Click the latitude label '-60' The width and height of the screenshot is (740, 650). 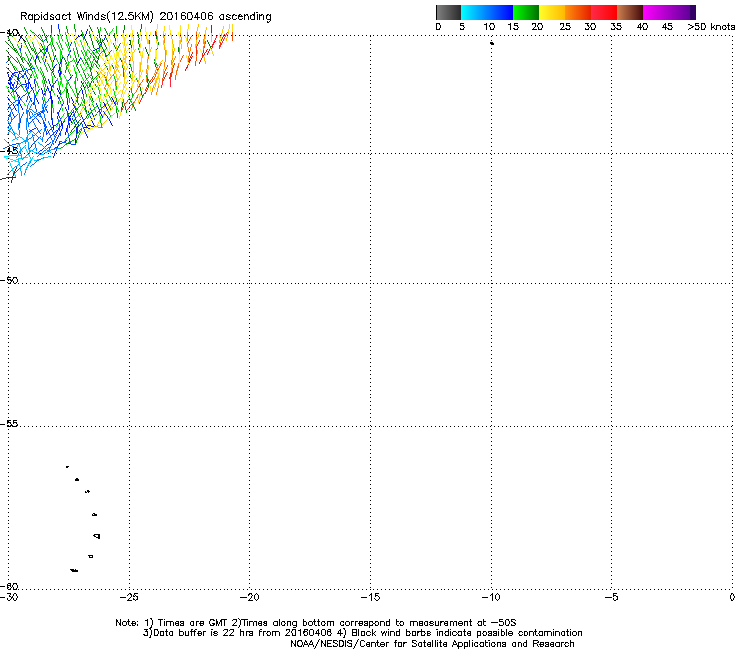click(9, 586)
